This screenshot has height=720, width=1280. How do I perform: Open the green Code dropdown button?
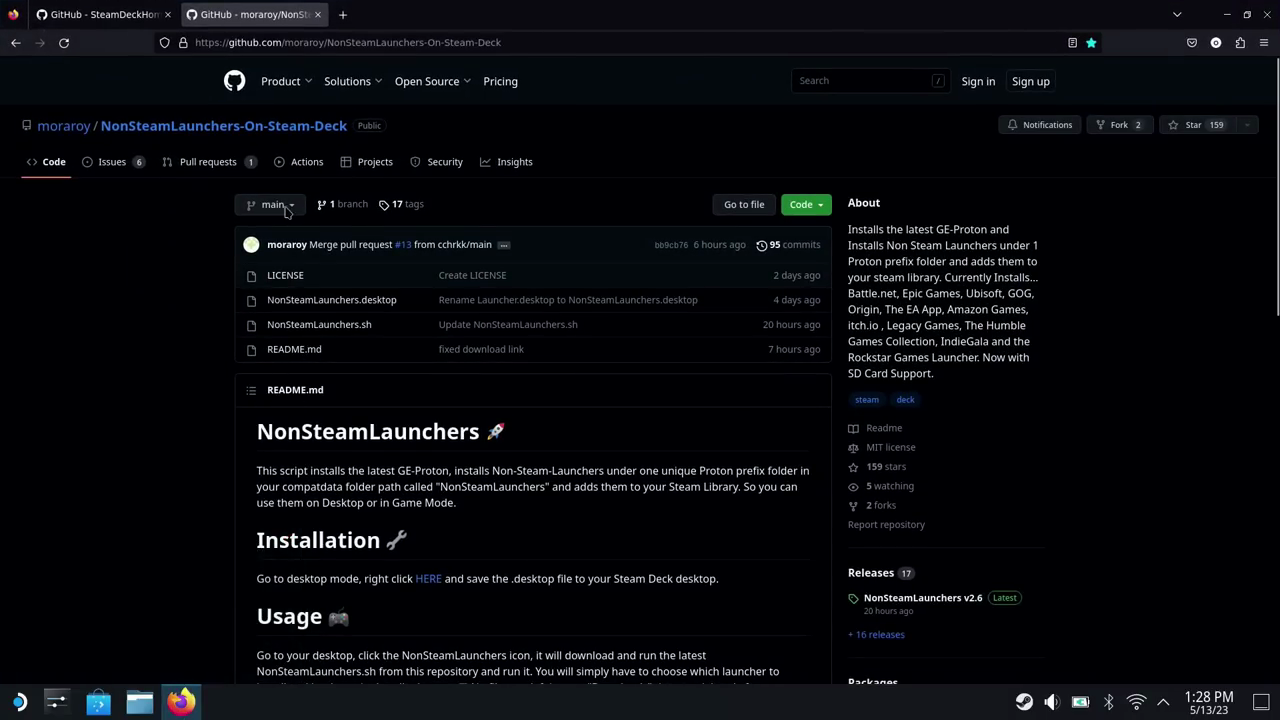[806, 205]
